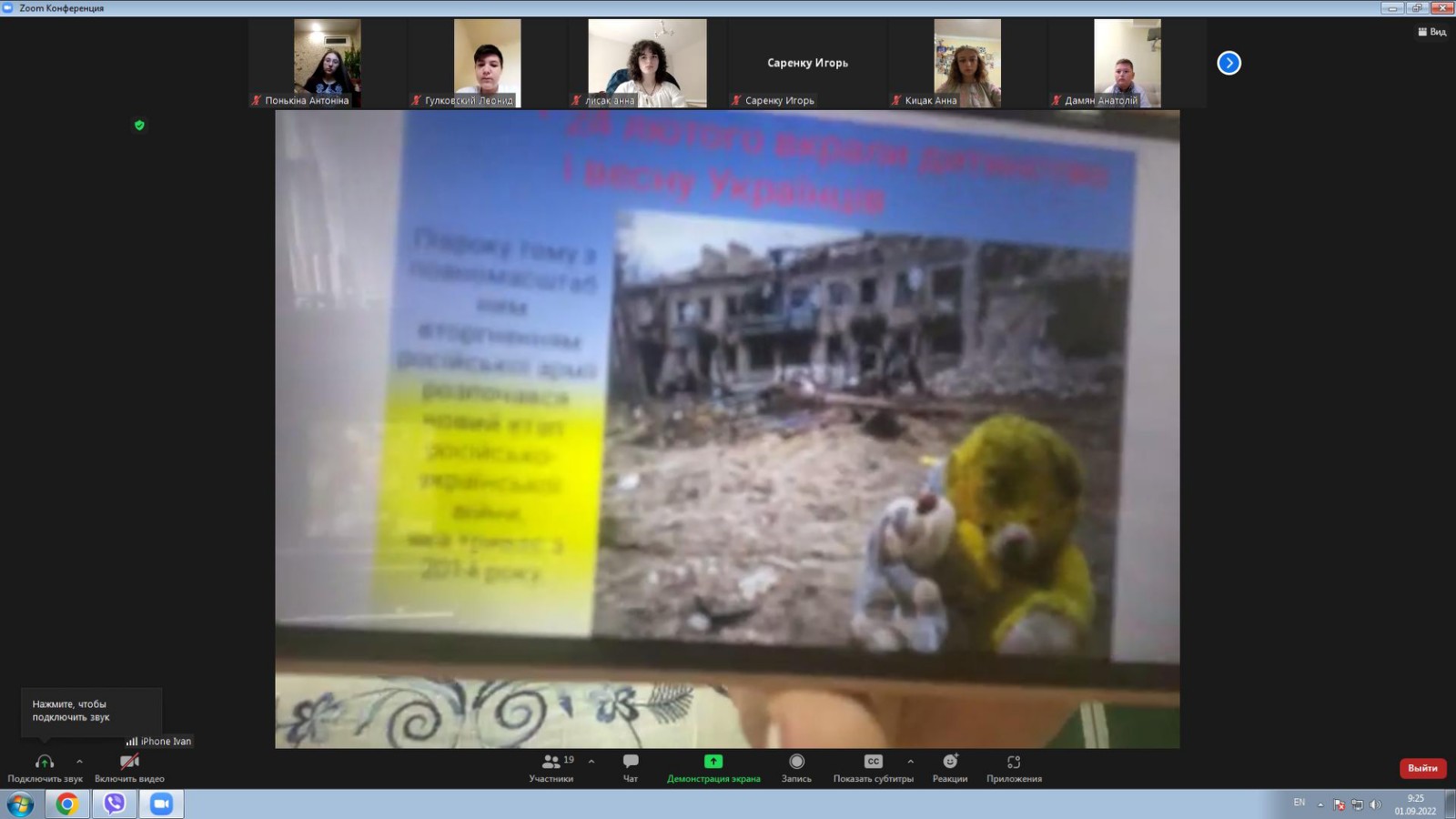Show next participants with the blue arrow

(1228, 63)
